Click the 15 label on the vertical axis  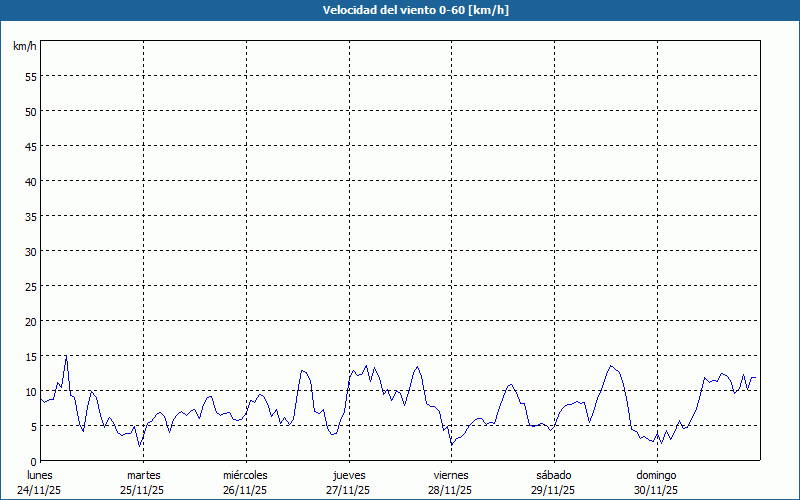click(31, 356)
